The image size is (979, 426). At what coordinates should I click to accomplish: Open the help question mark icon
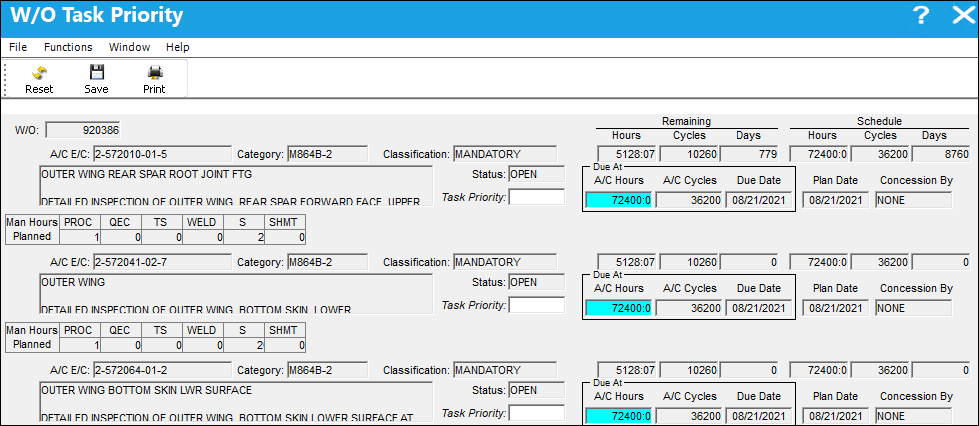920,16
